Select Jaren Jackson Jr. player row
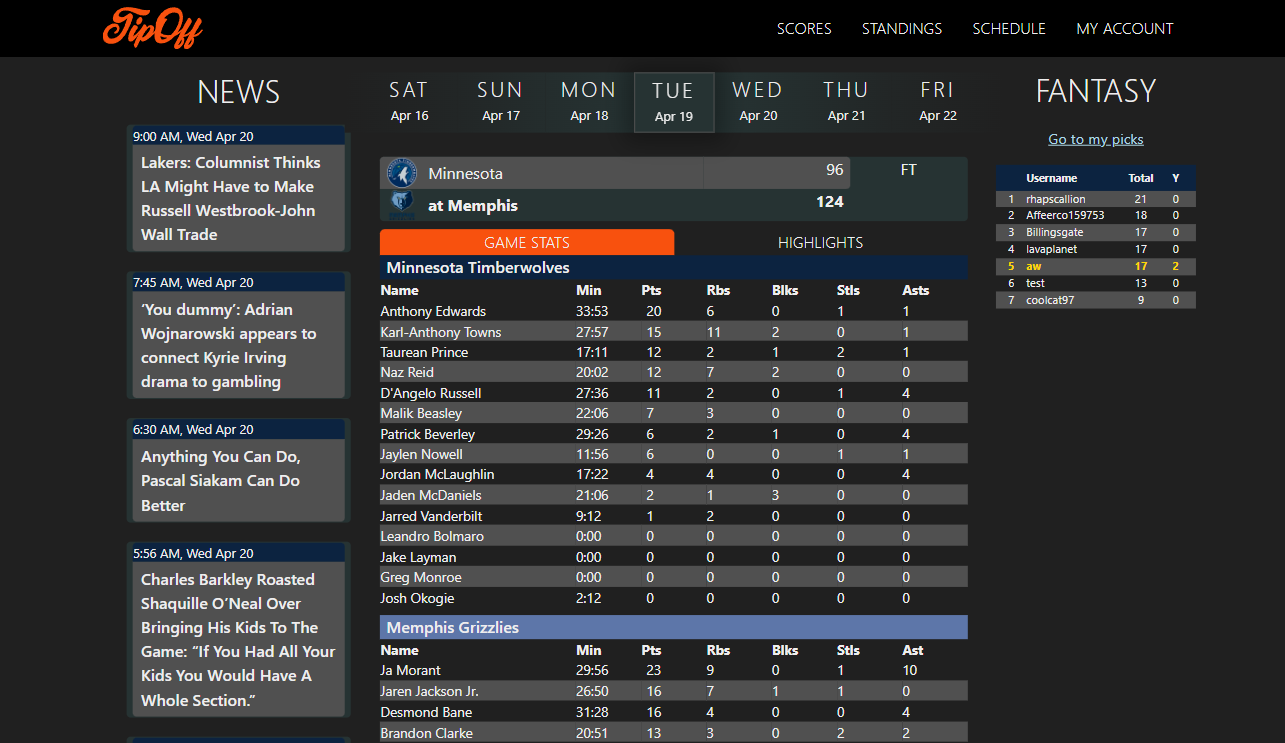The width and height of the screenshot is (1285, 743). click(674, 691)
